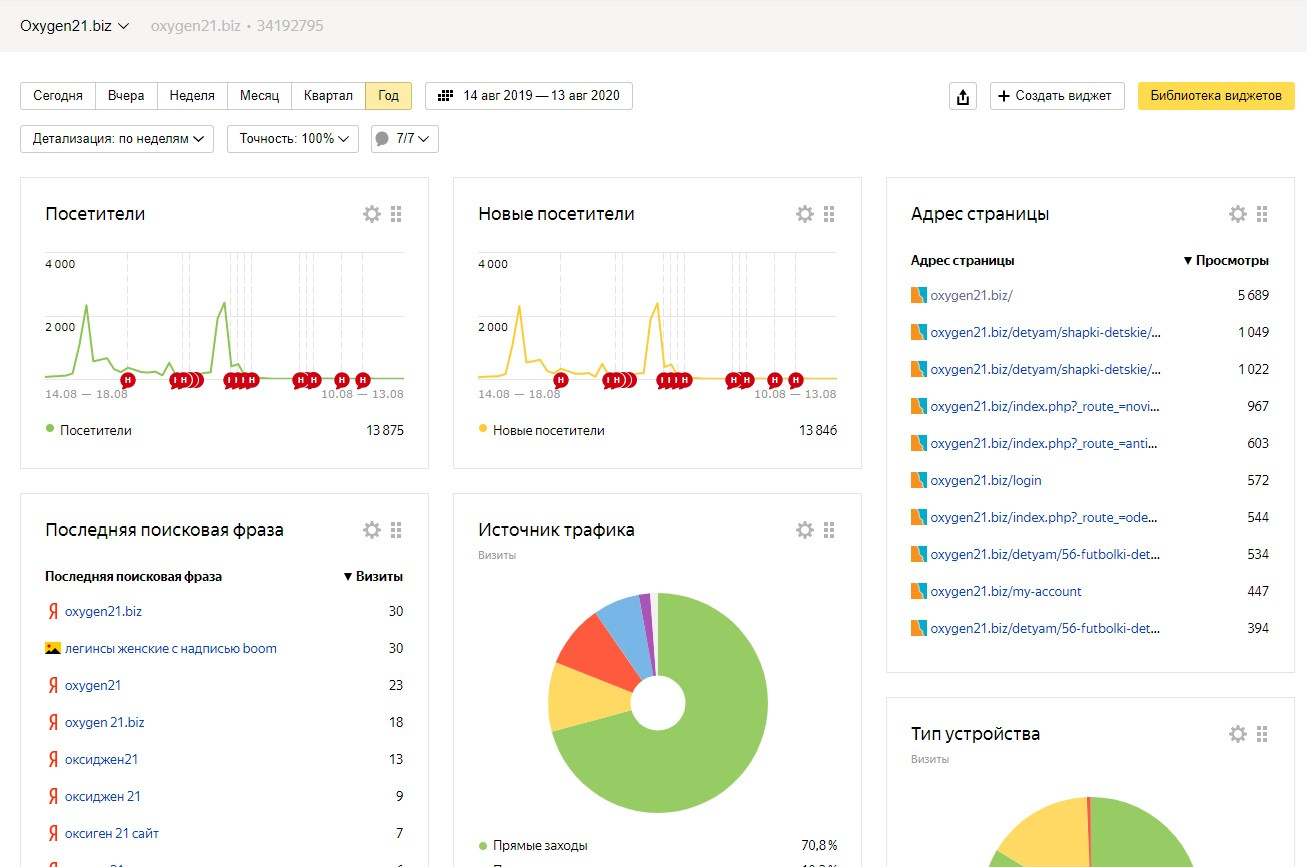Click gear icon in Источник трафика widget

(x=805, y=530)
